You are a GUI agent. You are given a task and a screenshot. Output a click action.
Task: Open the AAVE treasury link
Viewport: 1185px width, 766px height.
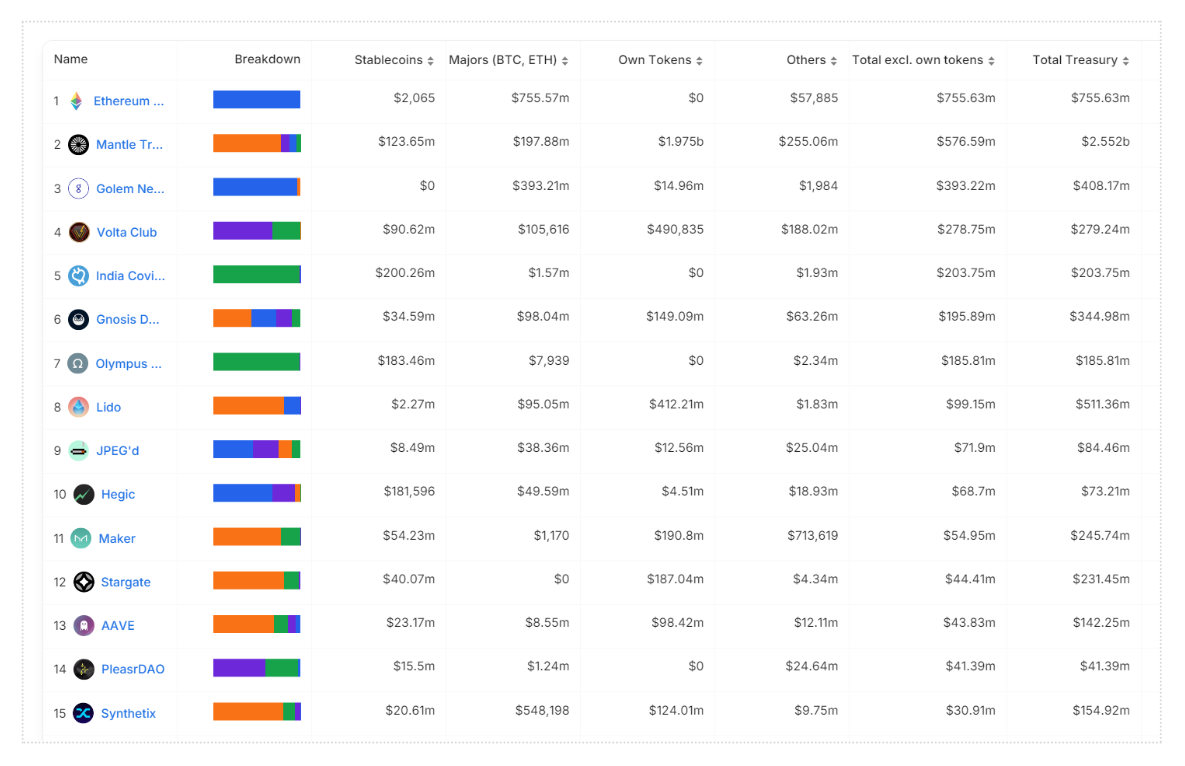pos(118,625)
